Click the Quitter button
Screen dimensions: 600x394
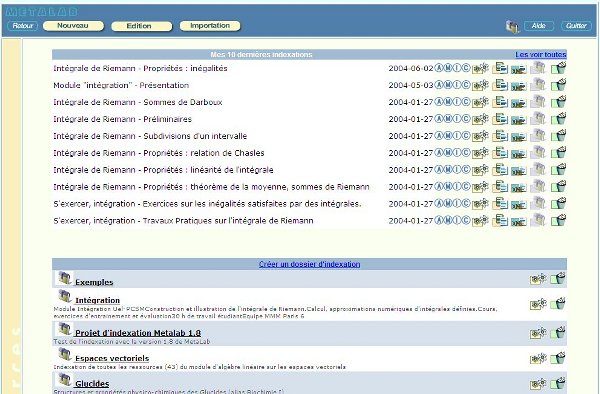(x=576, y=26)
